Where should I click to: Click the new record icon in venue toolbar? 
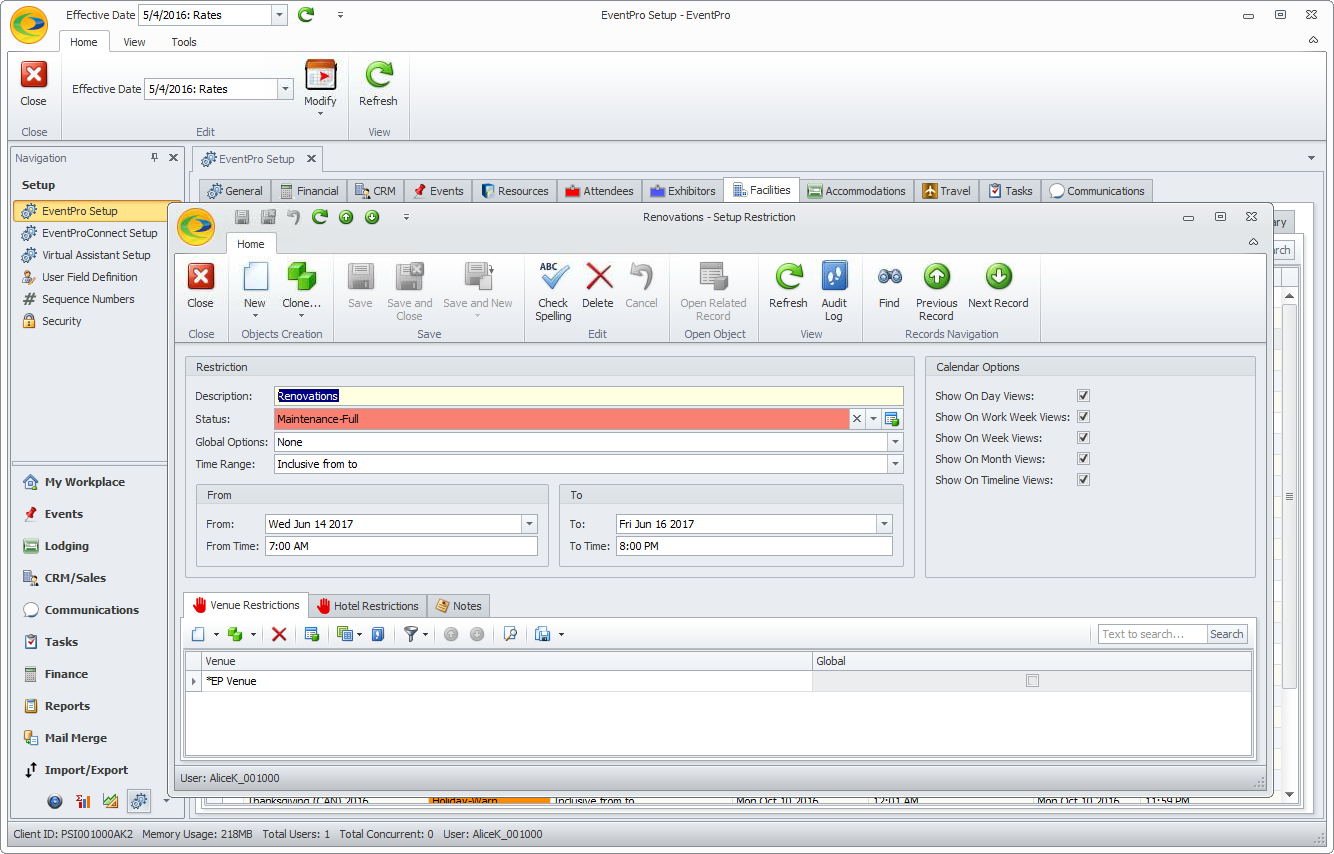[x=198, y=634]
